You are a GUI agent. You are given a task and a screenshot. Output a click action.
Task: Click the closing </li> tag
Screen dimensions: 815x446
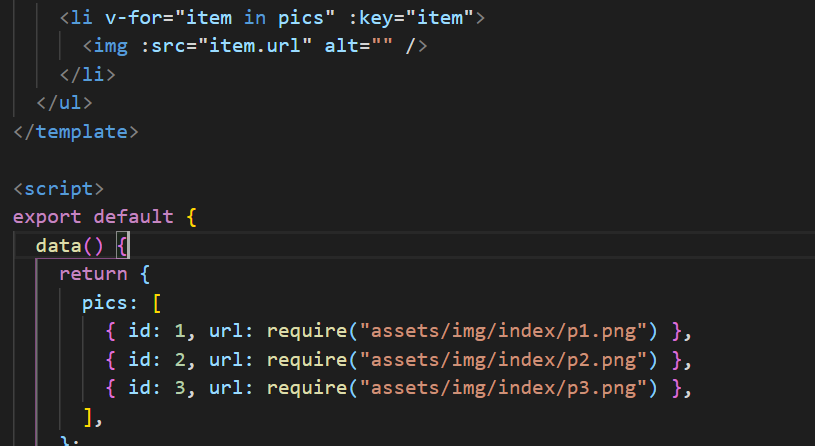click(87, 75)
